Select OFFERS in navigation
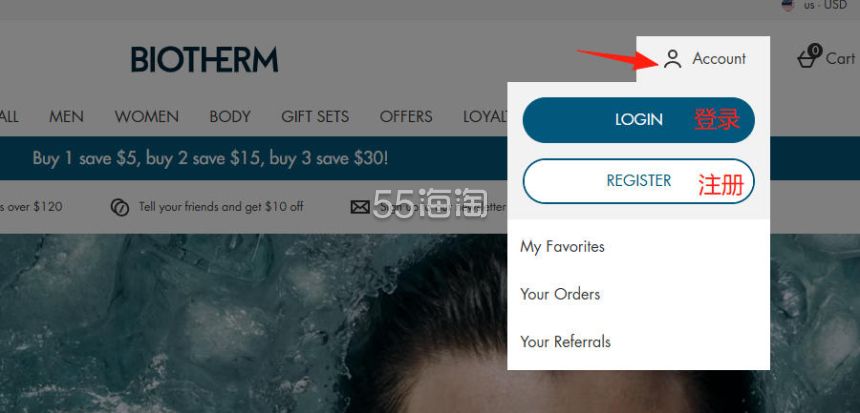860x413 pixels. point(406,116)
